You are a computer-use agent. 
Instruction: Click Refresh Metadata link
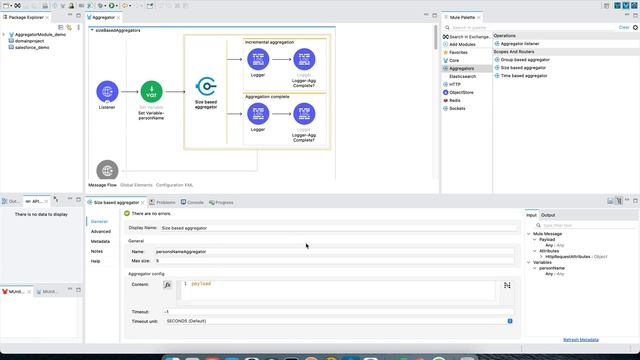click(x=581, y=340)
